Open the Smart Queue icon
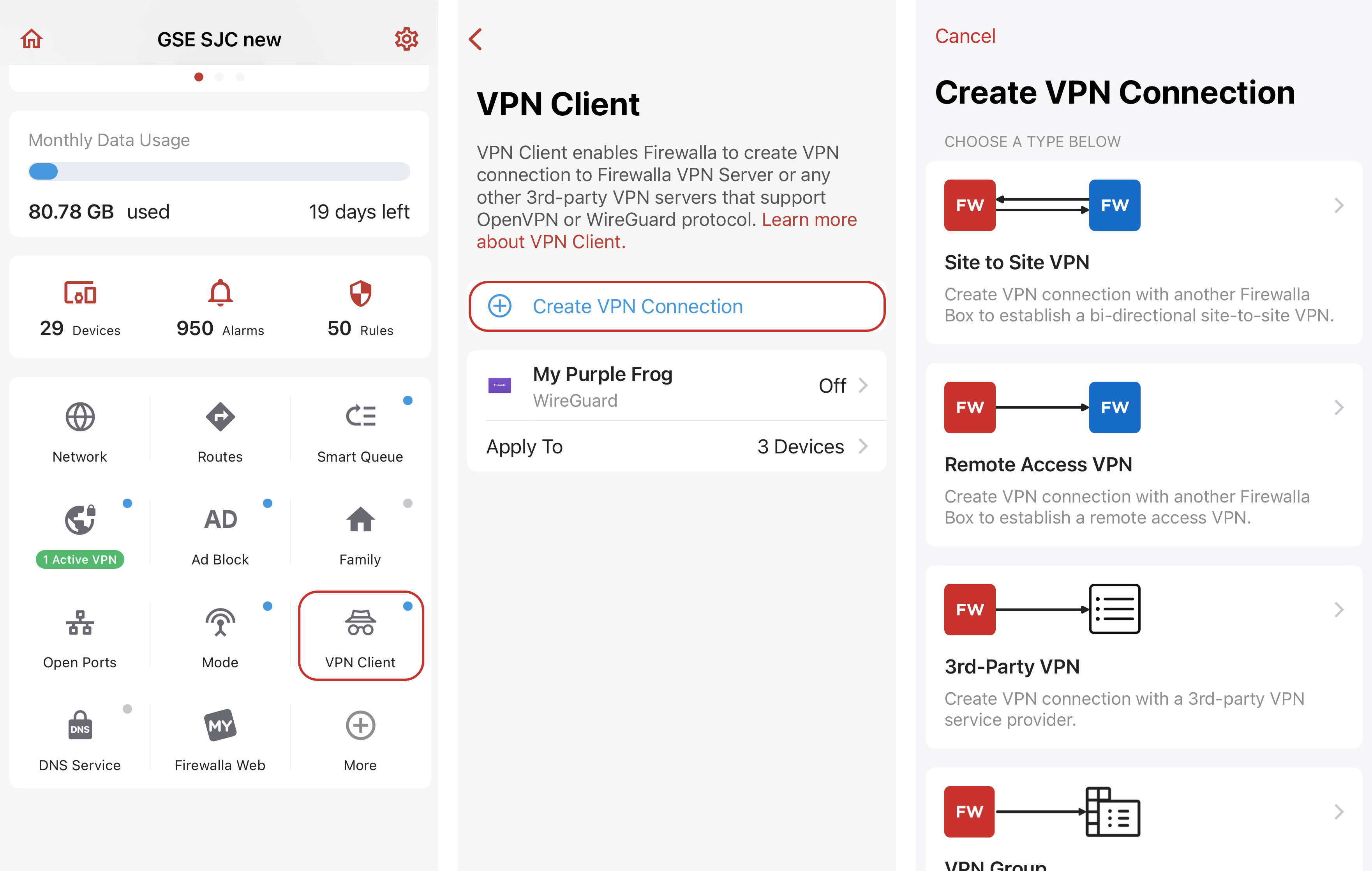The height and width of the screenshot is (871, 1372). [360, 416]
